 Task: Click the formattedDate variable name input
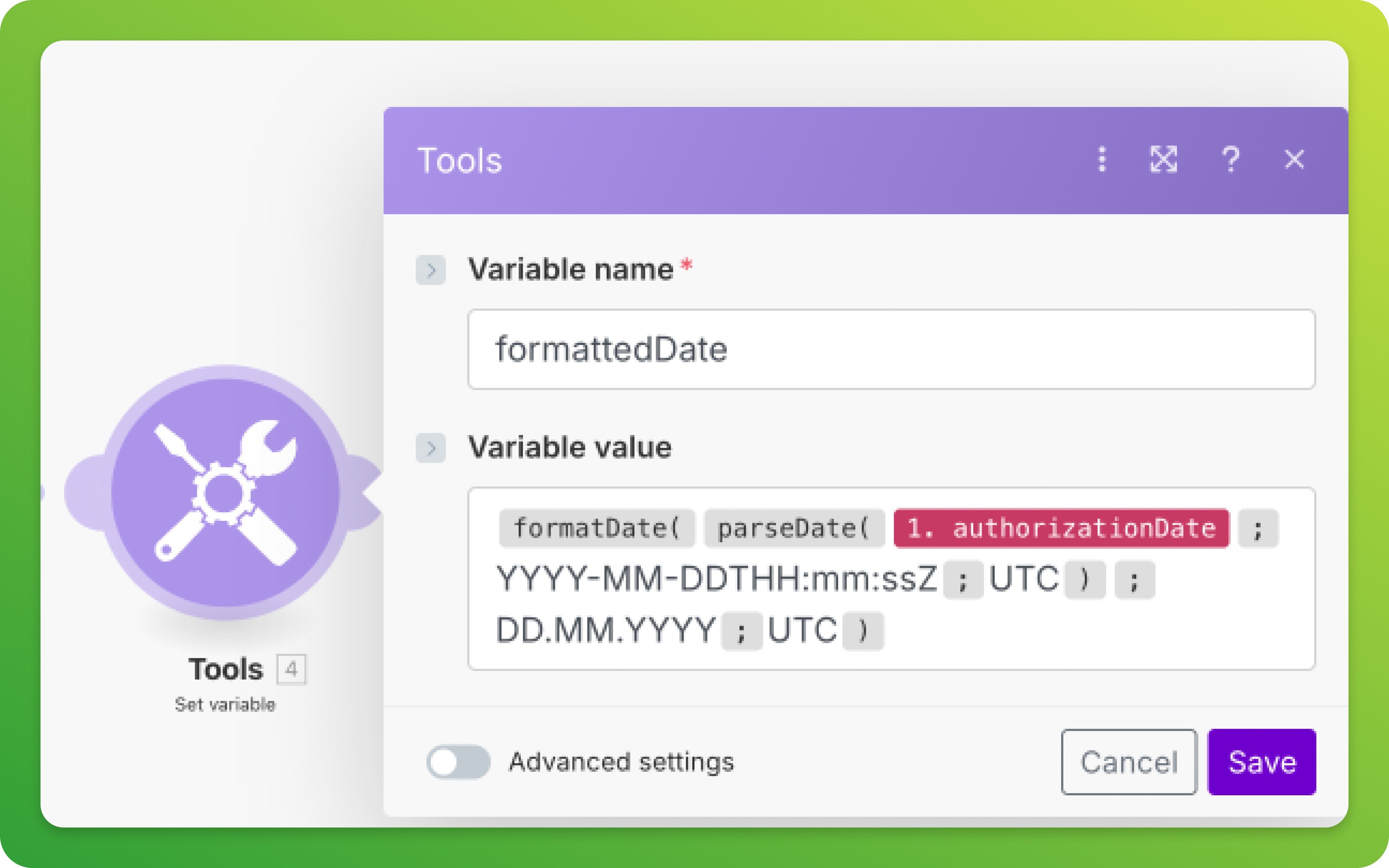pos(891,349)
